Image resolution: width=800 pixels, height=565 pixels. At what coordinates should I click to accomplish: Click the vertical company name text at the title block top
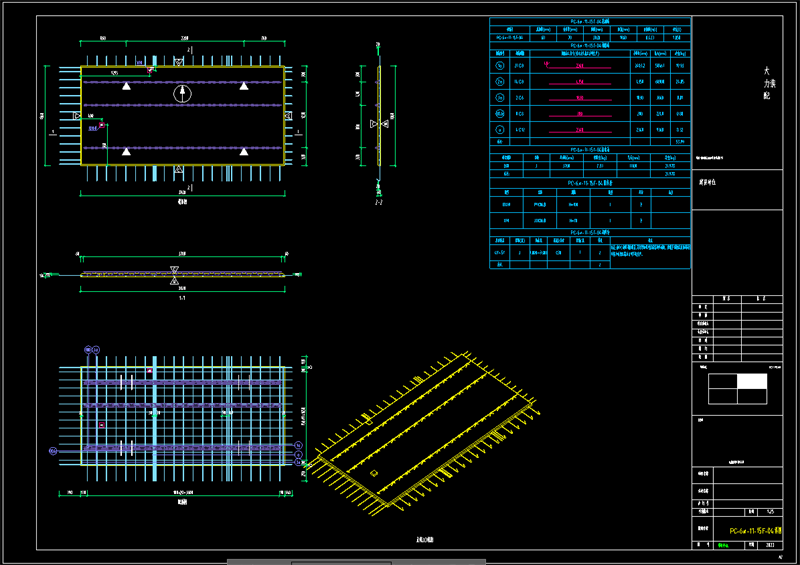[768, 83]
